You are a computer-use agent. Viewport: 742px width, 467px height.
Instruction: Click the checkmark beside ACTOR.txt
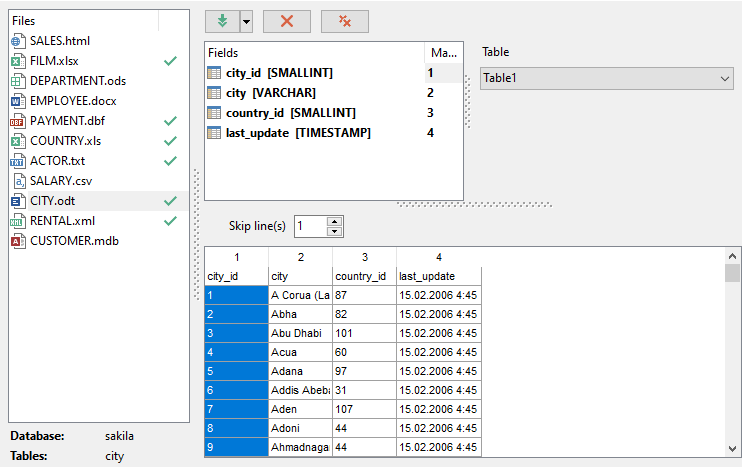(x=170, y=161)
